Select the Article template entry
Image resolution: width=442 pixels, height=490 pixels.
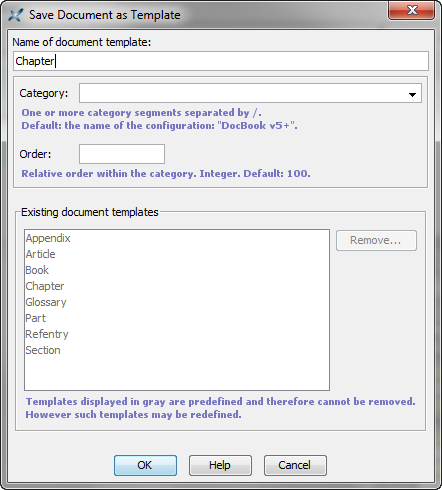(x=40, y=254)
